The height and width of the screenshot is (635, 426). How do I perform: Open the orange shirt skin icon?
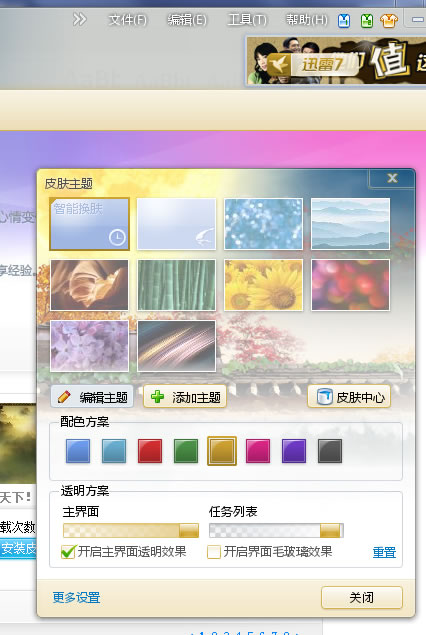click(389, 20)
